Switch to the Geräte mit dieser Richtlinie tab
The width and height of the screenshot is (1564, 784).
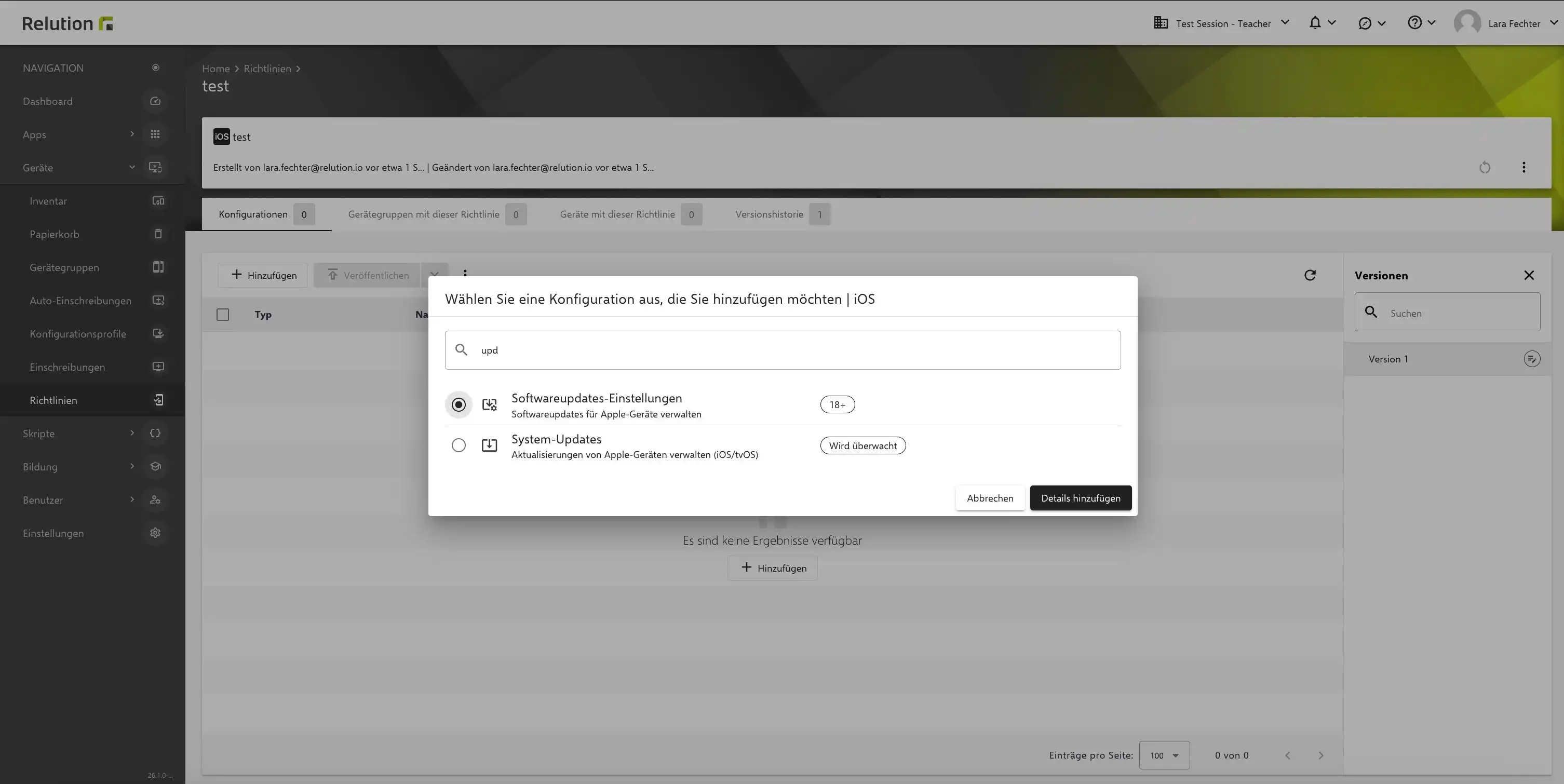click(x=617, y=214)
